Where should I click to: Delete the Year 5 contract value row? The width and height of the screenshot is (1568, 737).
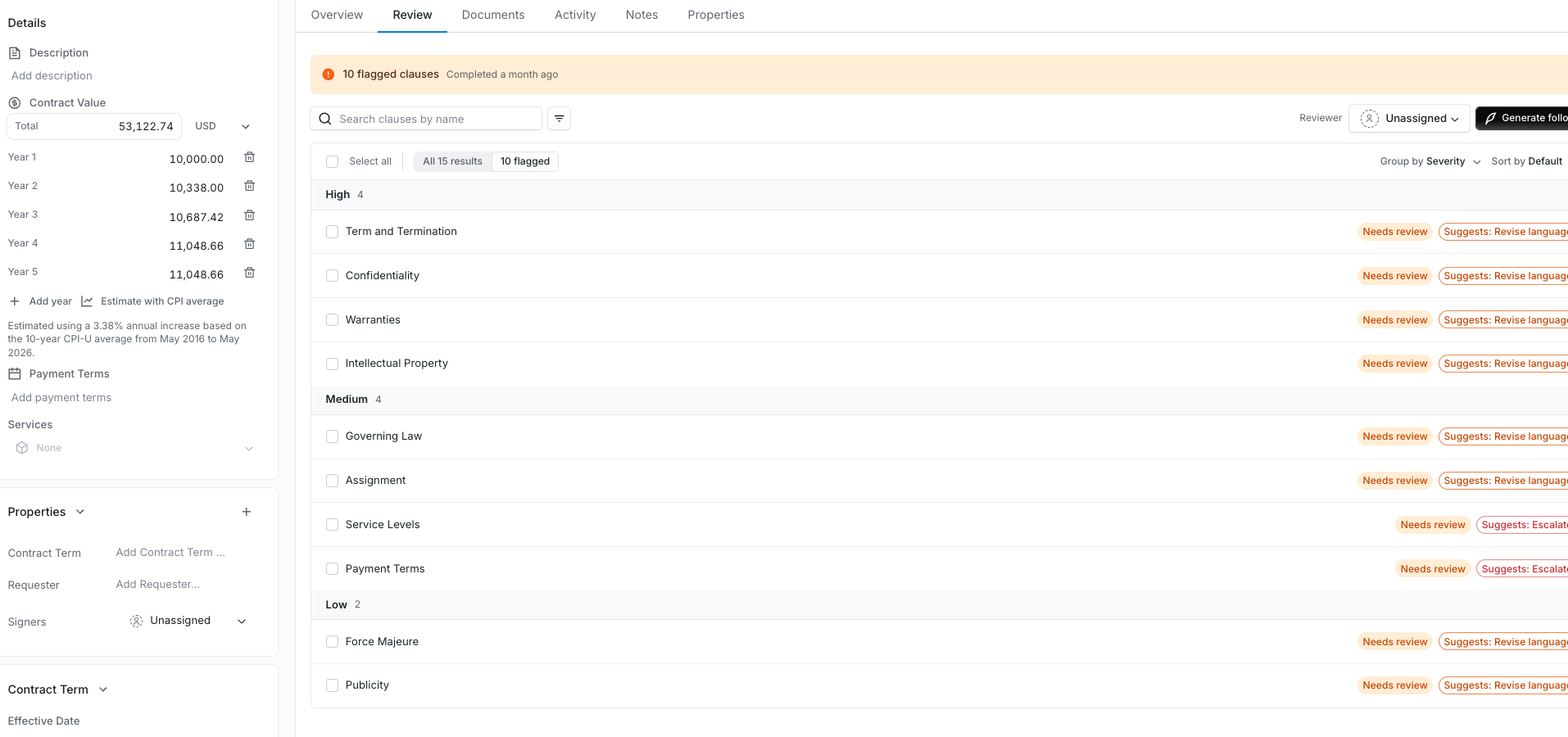[250, 273]
